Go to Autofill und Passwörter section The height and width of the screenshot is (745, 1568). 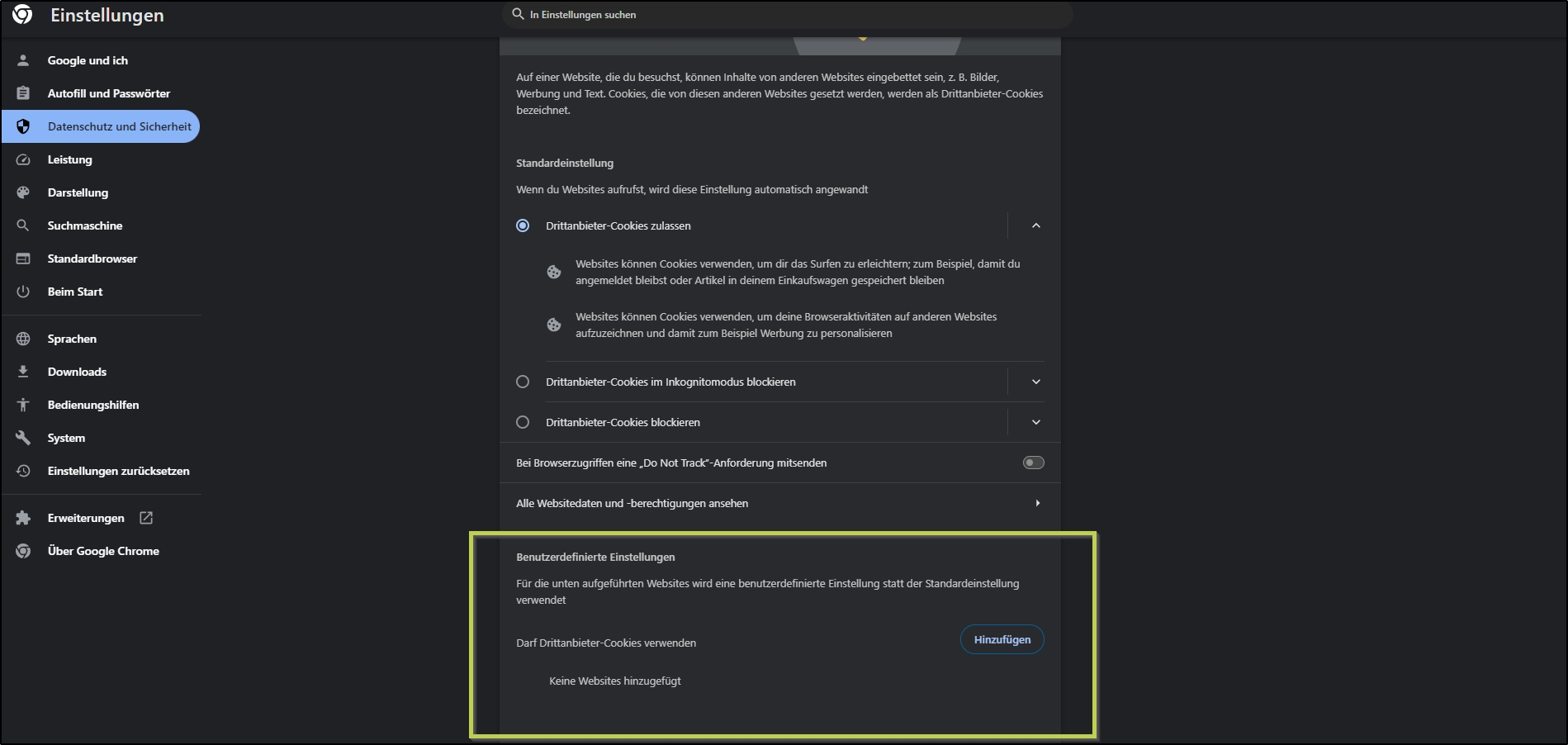[x=108, y=93]
